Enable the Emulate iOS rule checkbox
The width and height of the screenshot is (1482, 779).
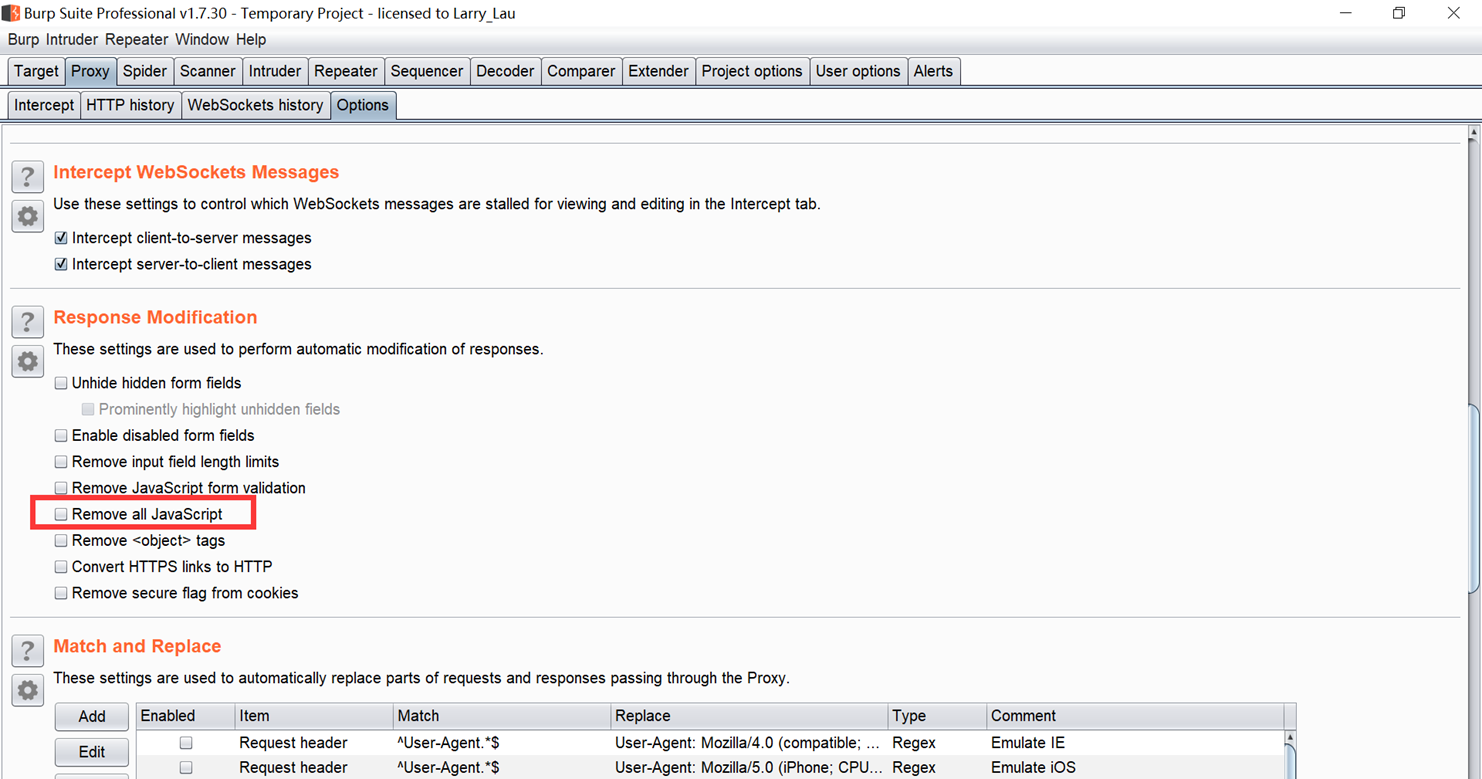[x=186, y=768]
